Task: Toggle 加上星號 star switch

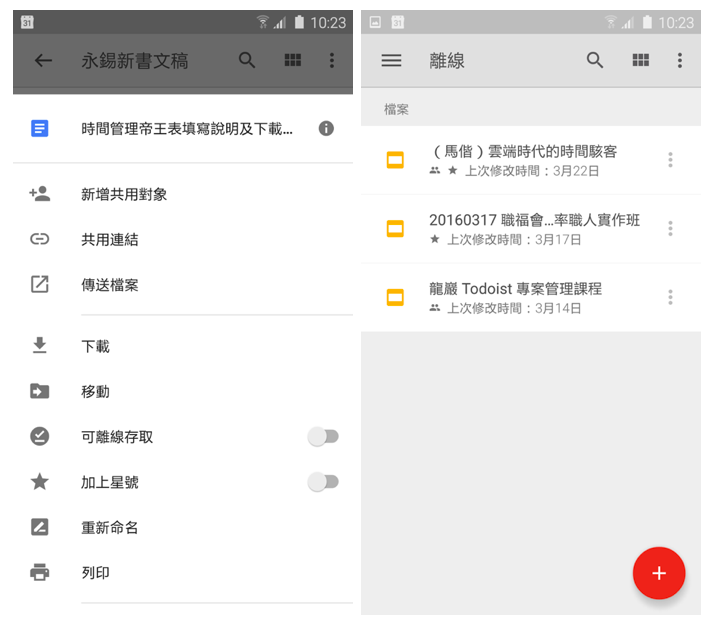Action: [x=323, y=482]
